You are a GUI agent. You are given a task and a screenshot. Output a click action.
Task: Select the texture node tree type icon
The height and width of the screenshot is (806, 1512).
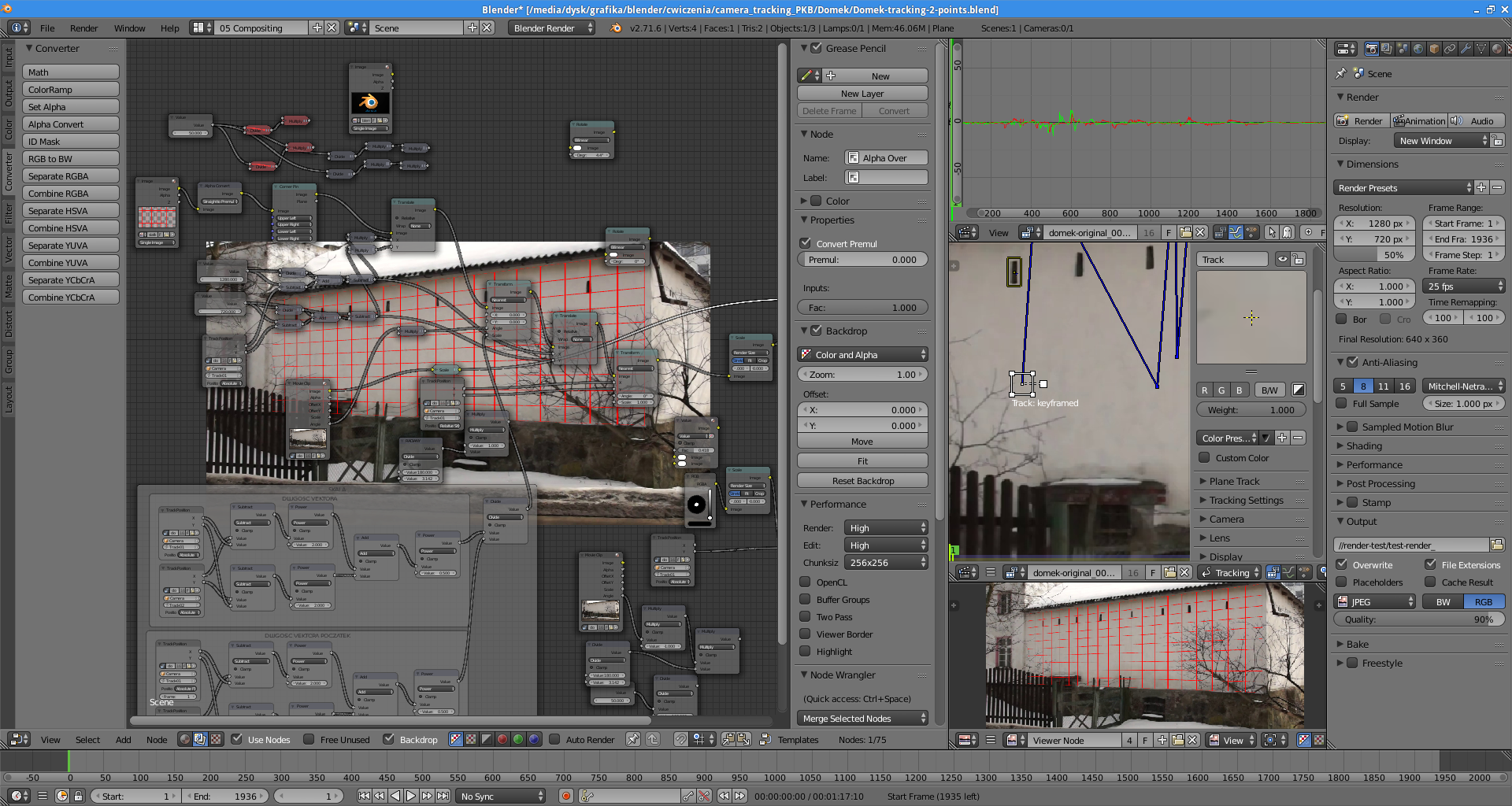(x=216, y=739)
